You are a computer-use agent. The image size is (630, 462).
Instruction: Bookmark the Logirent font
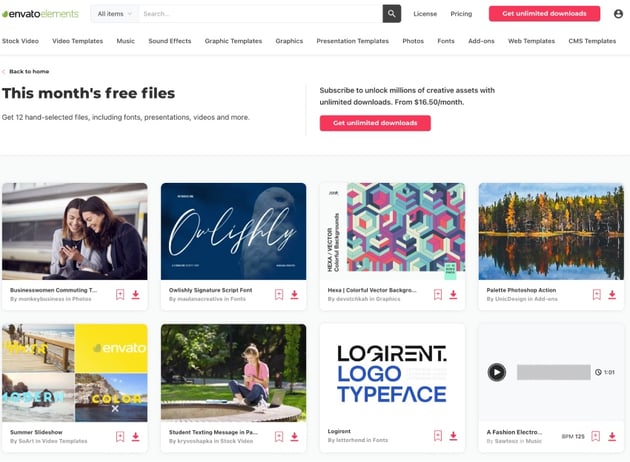tap(438, 436)
